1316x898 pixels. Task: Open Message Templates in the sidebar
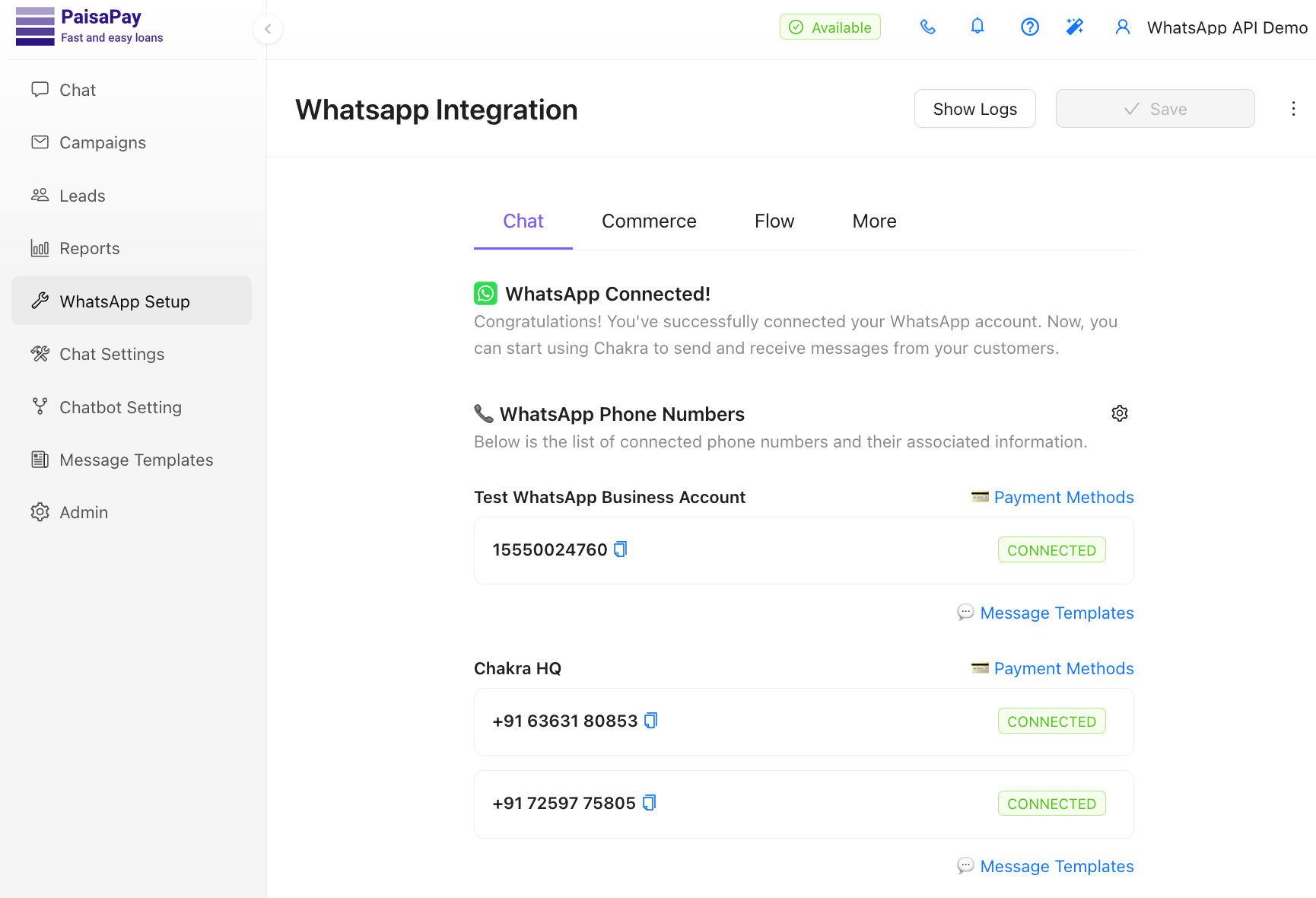point(132,460)
